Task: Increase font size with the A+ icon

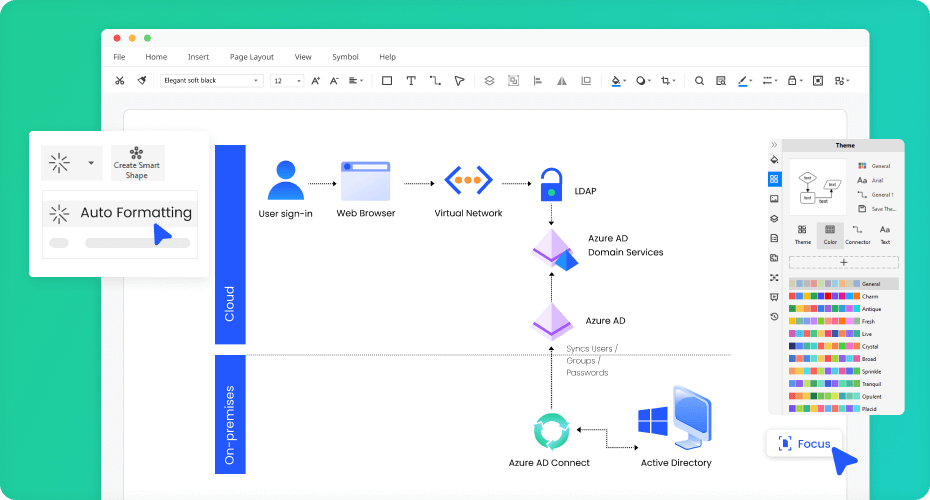Action: pos(316,81)
